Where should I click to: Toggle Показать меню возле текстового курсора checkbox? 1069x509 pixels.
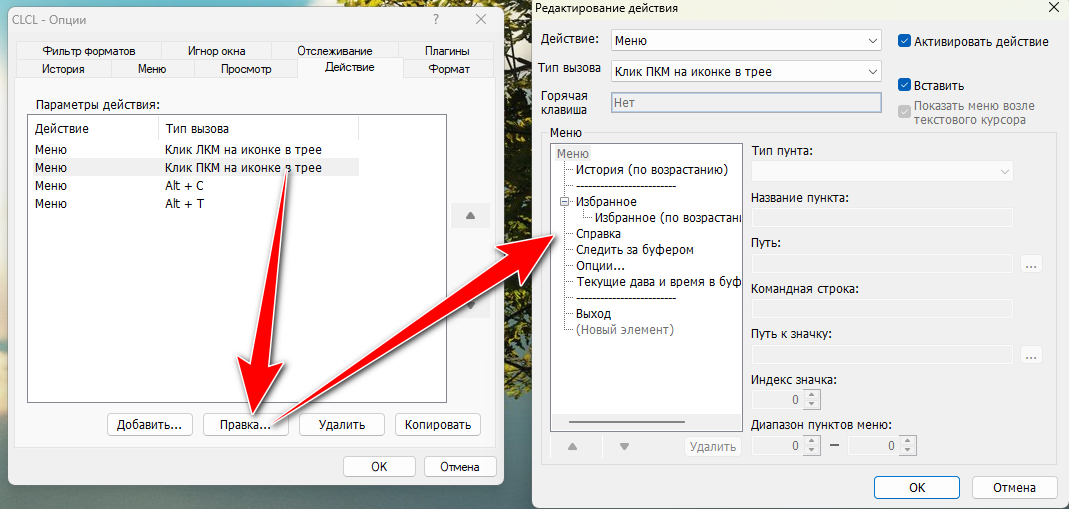tap(904, 112)
